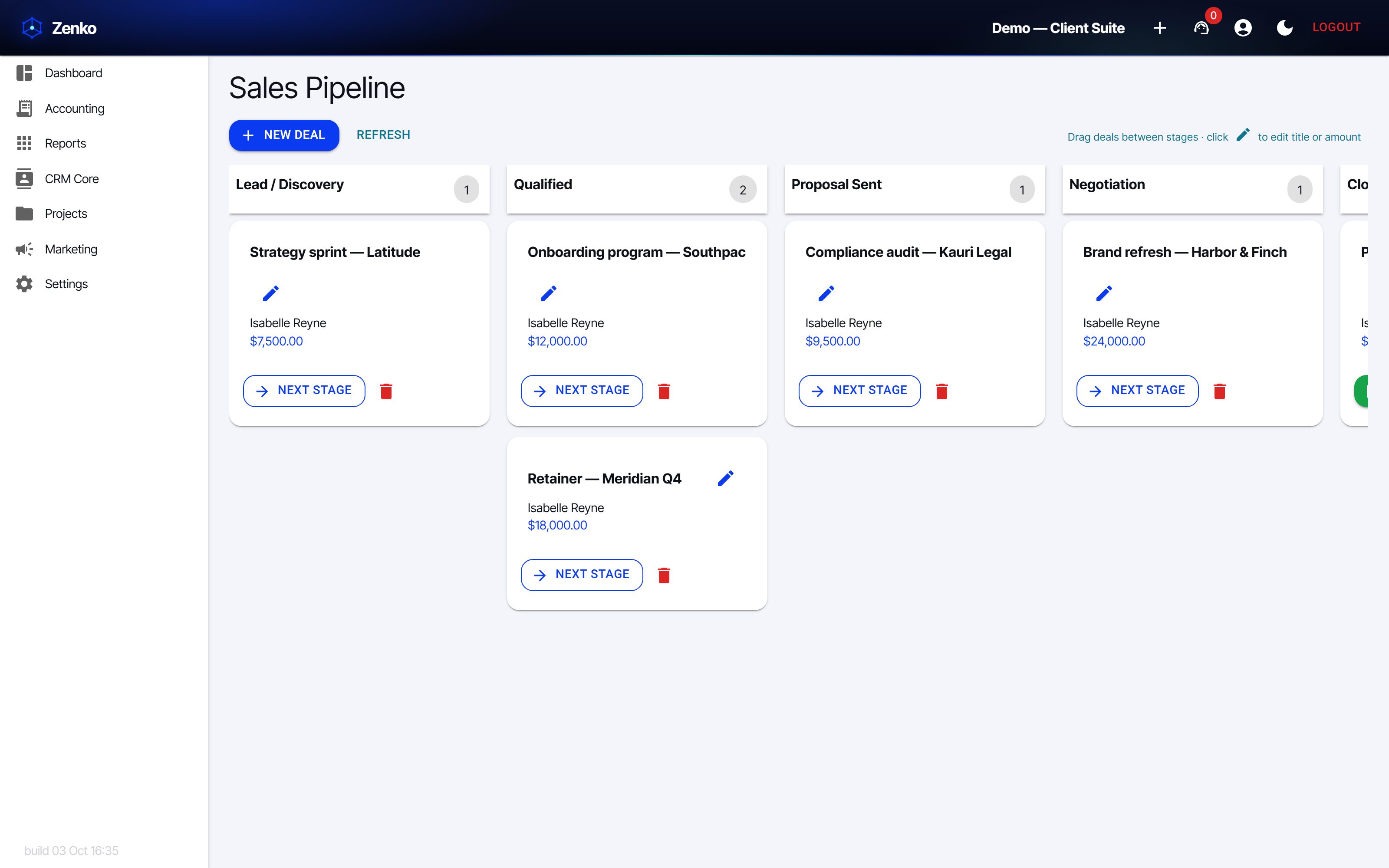The width and height of the screenshot is (1389, 868).
Task: Click the Accounting receipt icon
Action: tap(24, 108)
